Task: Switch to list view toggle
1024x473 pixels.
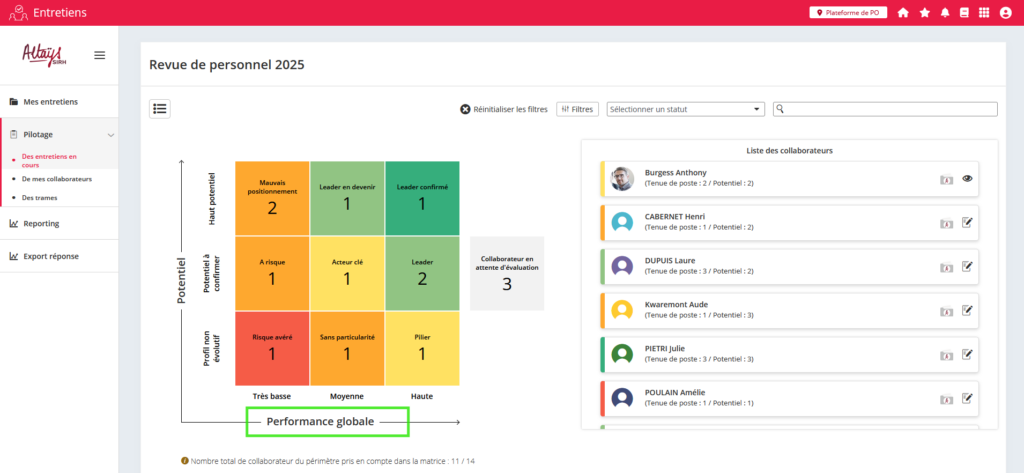Action: click(x=160, y=108)
